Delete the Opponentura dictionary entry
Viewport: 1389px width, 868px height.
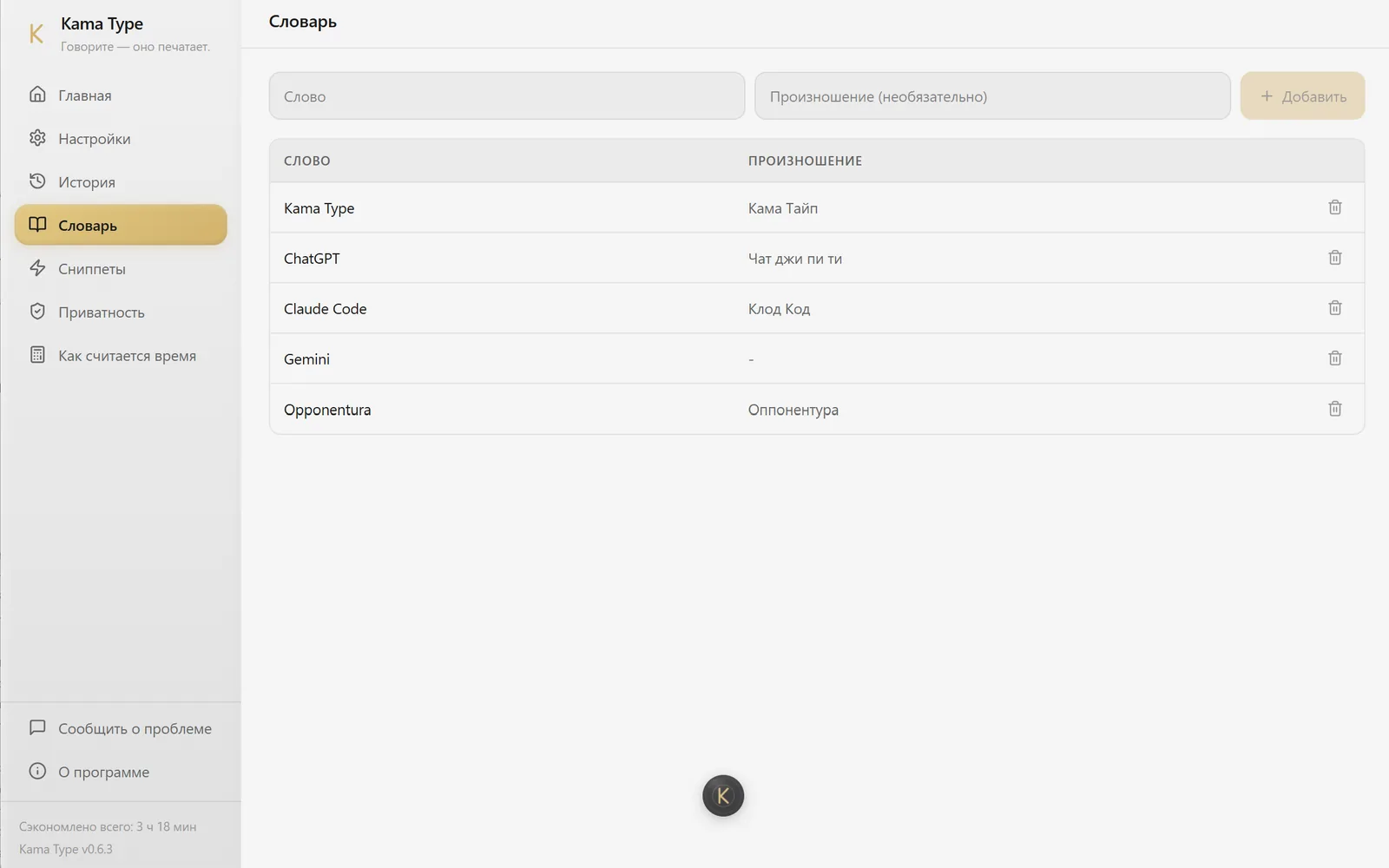(1335, 409)
